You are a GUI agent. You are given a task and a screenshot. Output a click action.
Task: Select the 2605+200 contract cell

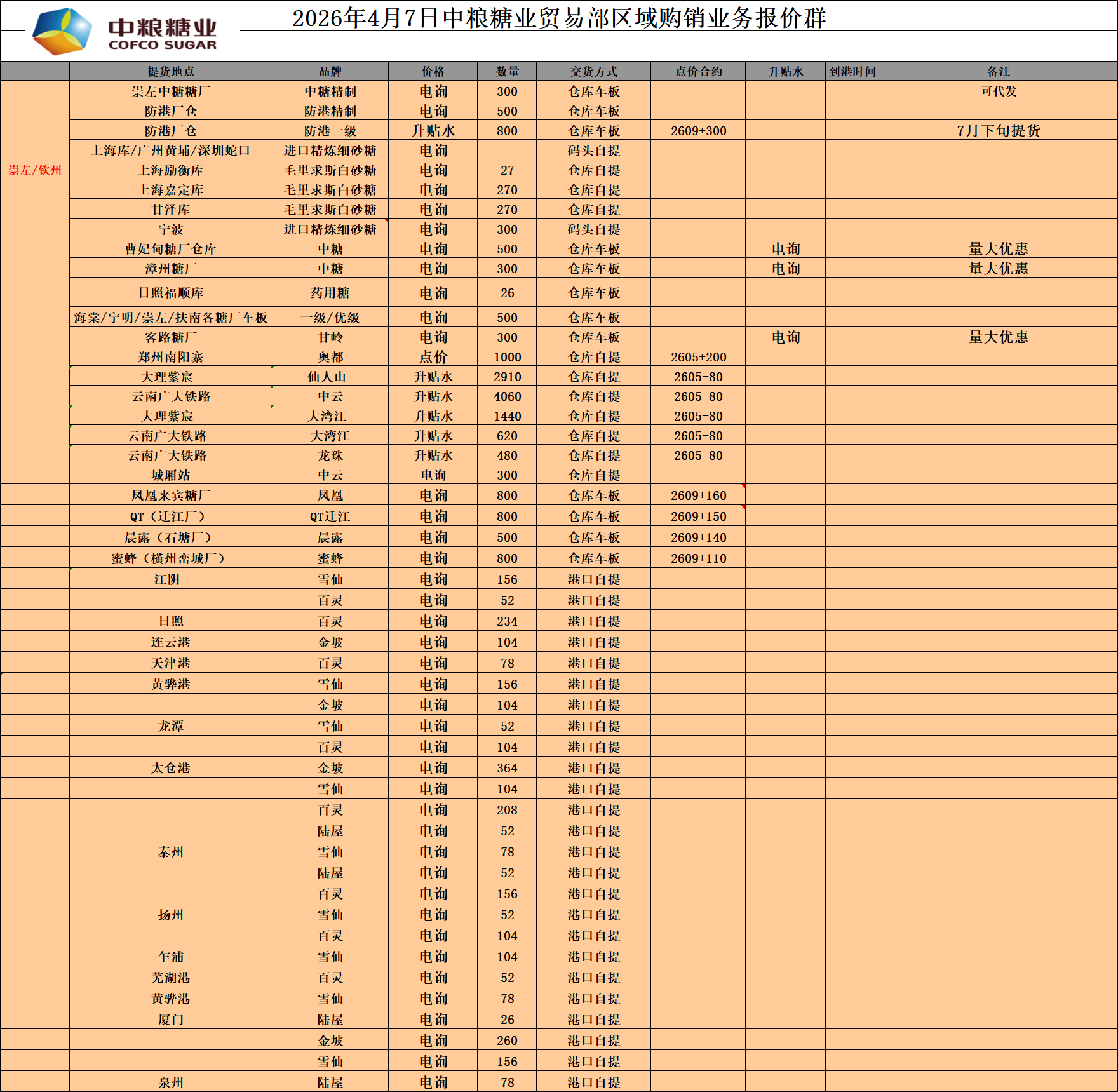tap(698, 356)
